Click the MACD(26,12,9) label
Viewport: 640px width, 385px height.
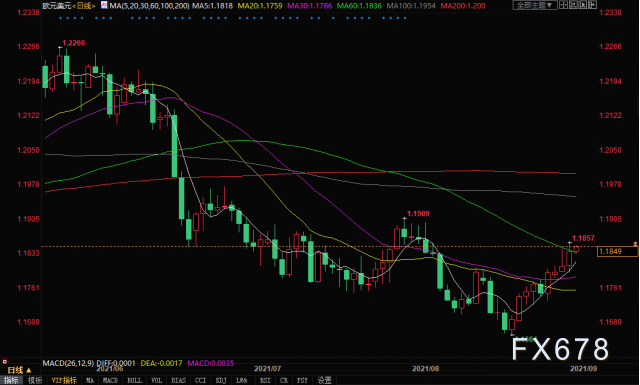68,363
